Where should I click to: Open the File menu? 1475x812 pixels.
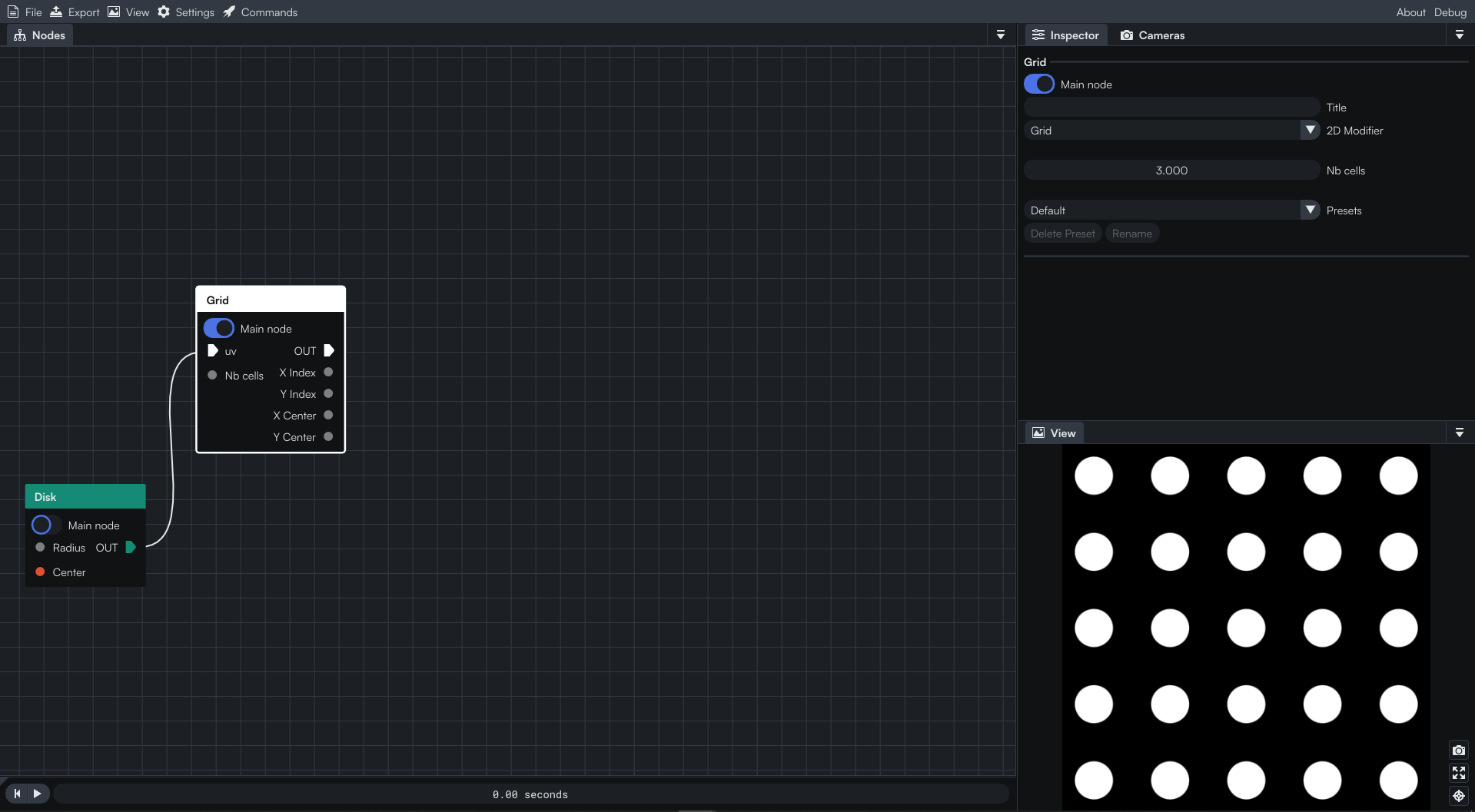click(25, 12)
